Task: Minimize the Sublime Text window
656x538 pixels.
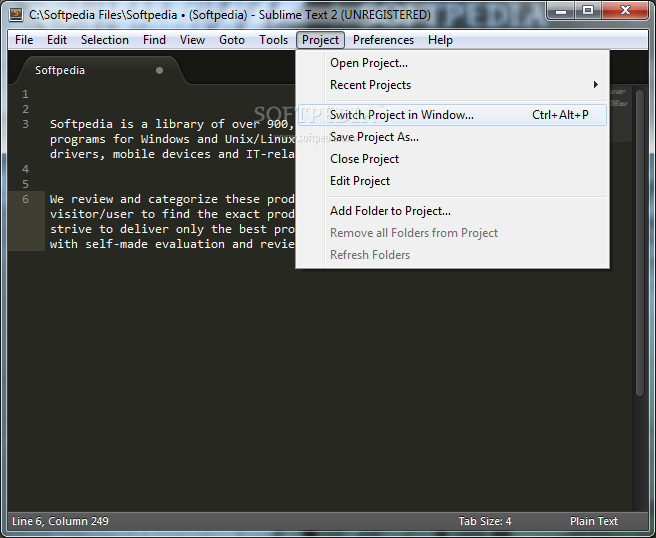Action: click(561, 11)
